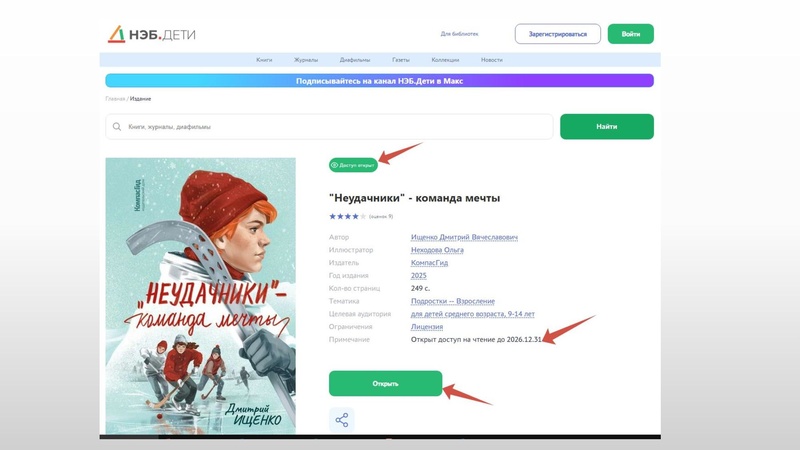The width and height of the screenshot is (800, 450).
Task: Open the Журналы menu item
Action: point(306,60)
